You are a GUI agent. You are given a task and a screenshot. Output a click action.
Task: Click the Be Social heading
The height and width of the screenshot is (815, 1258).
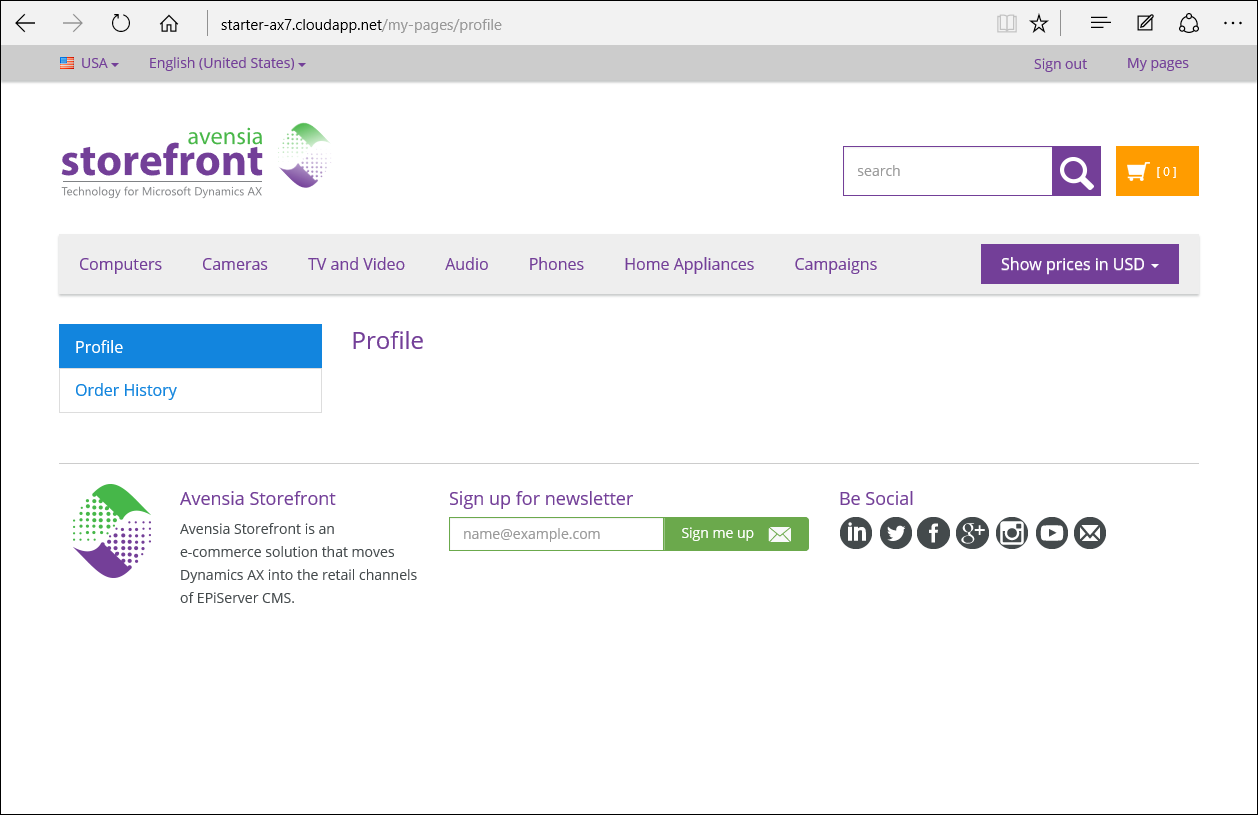tap(876, 498)
